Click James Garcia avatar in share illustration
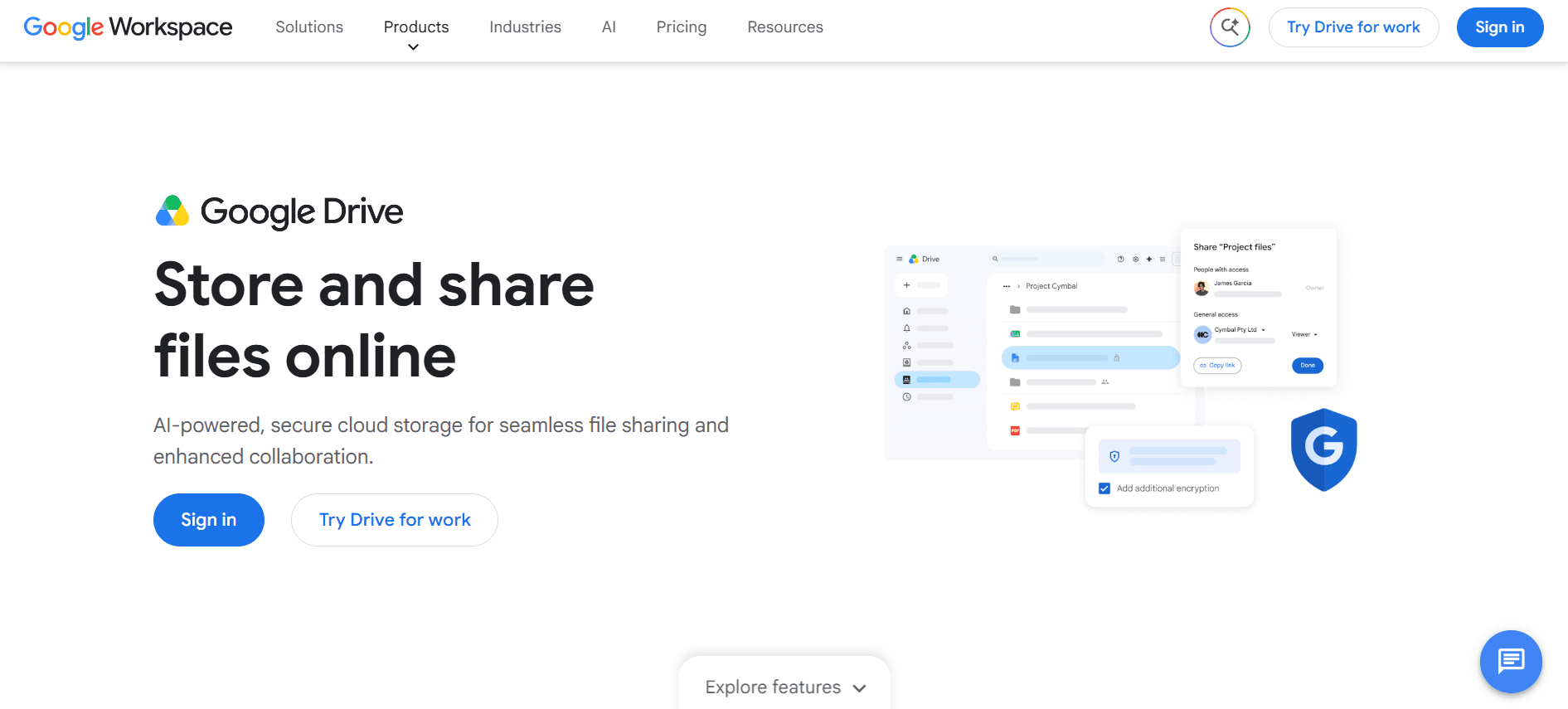 click(x=1201, y=289)
